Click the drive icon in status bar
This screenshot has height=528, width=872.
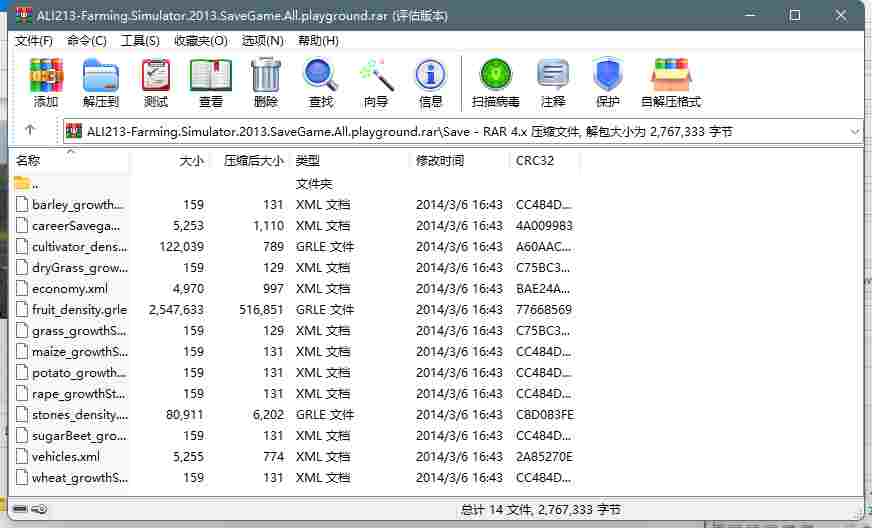[21, 509]
